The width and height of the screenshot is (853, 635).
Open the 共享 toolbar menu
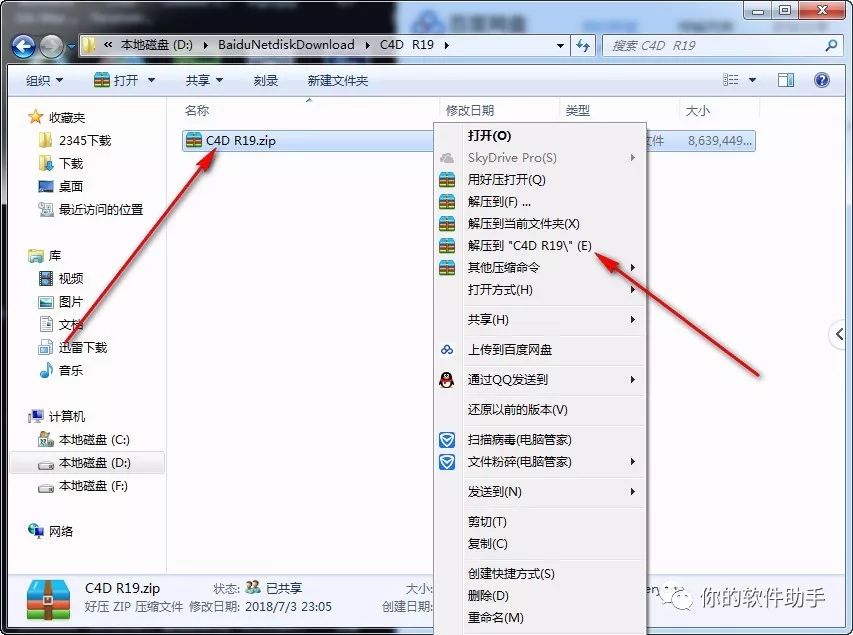pos(204,81)
